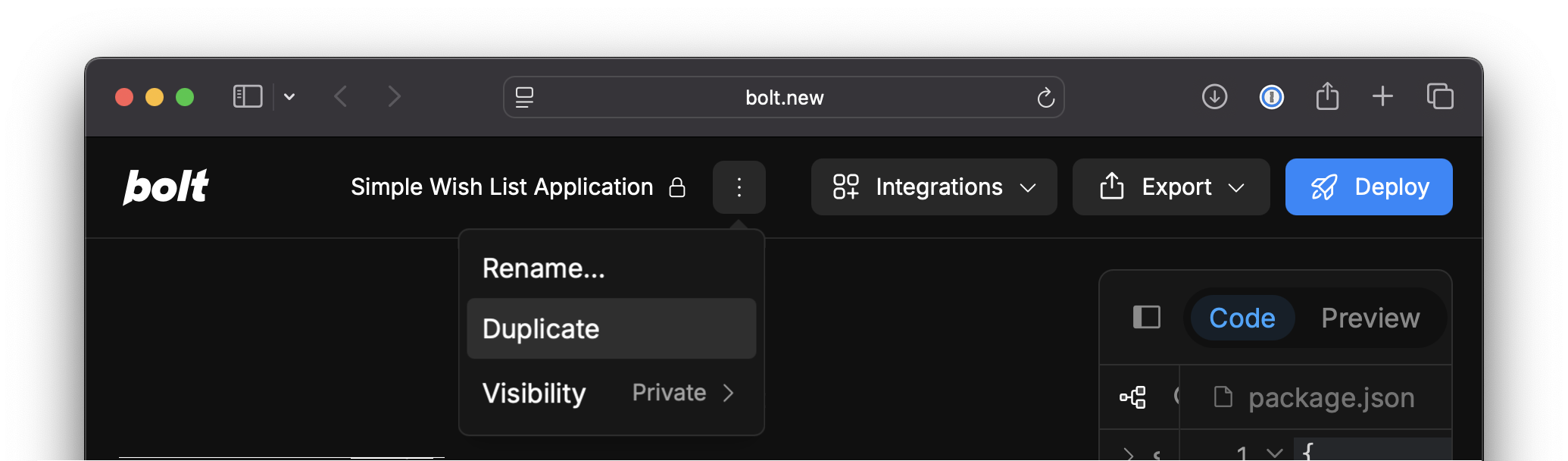This screenshot has height=461, width=1568.
Task: Open Safari downloads icon
Action: point(1214,97)
